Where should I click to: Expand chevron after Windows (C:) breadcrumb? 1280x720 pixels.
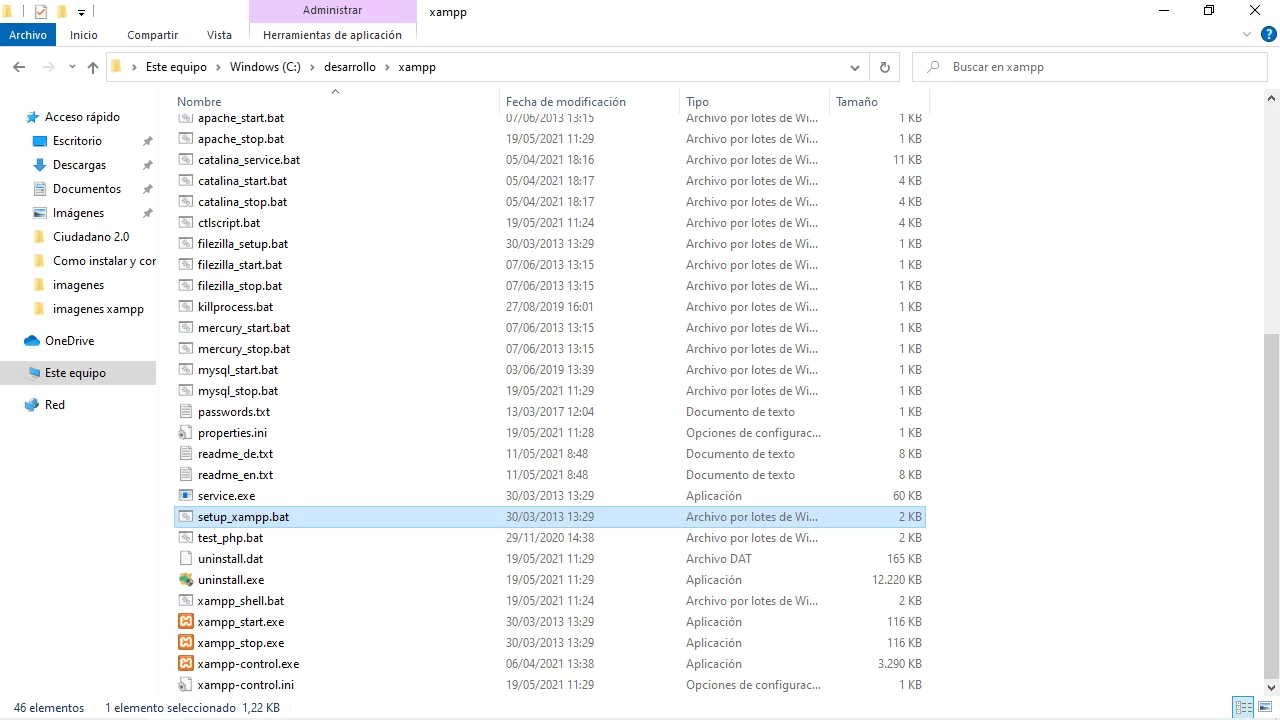[310, 67]
